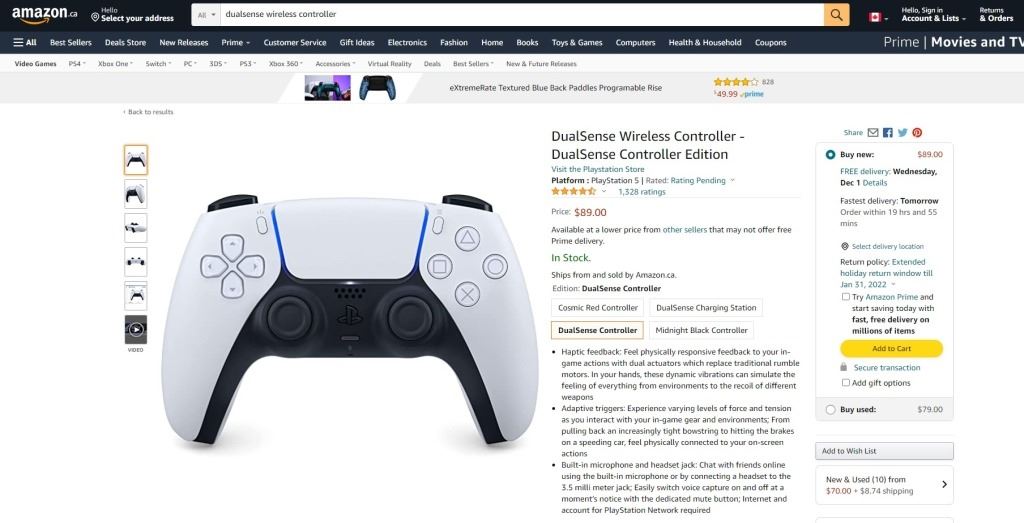Share product via email envelope icon
Image resolution: width=1024 pixels, height=523 pixels.
872,133
